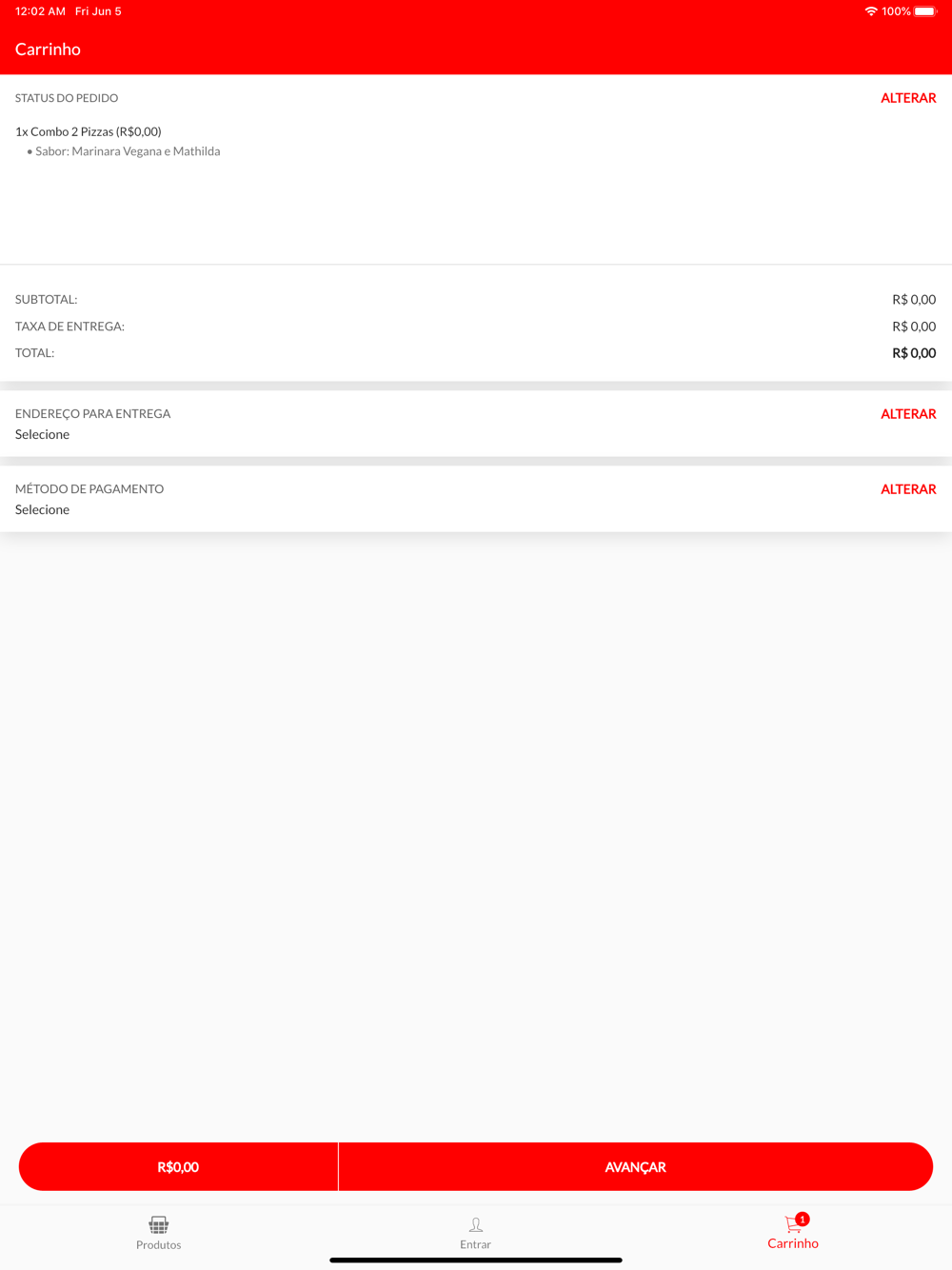Click ALTERAR next to Status do Pedido

pos(908,98)
